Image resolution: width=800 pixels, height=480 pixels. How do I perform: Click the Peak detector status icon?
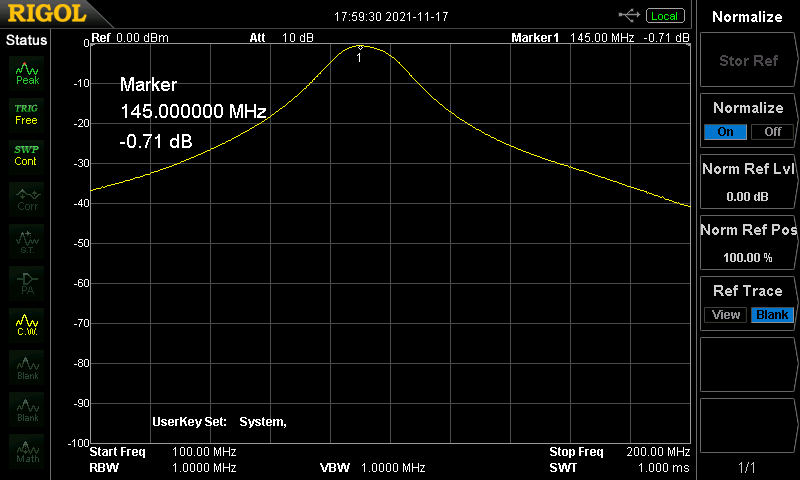(x=27, y=71)
